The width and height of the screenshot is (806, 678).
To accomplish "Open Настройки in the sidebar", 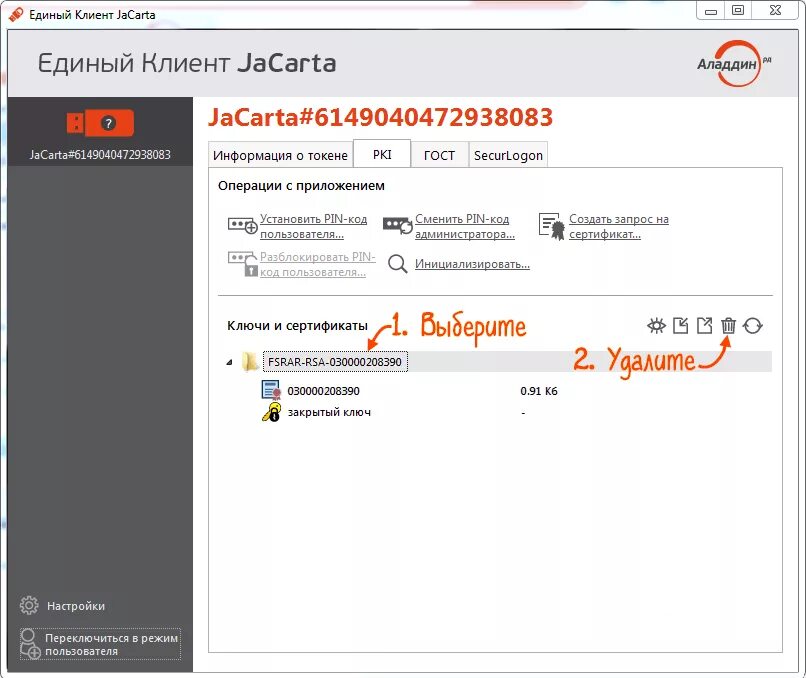I will pyautogui.click(x=76, y=606).
